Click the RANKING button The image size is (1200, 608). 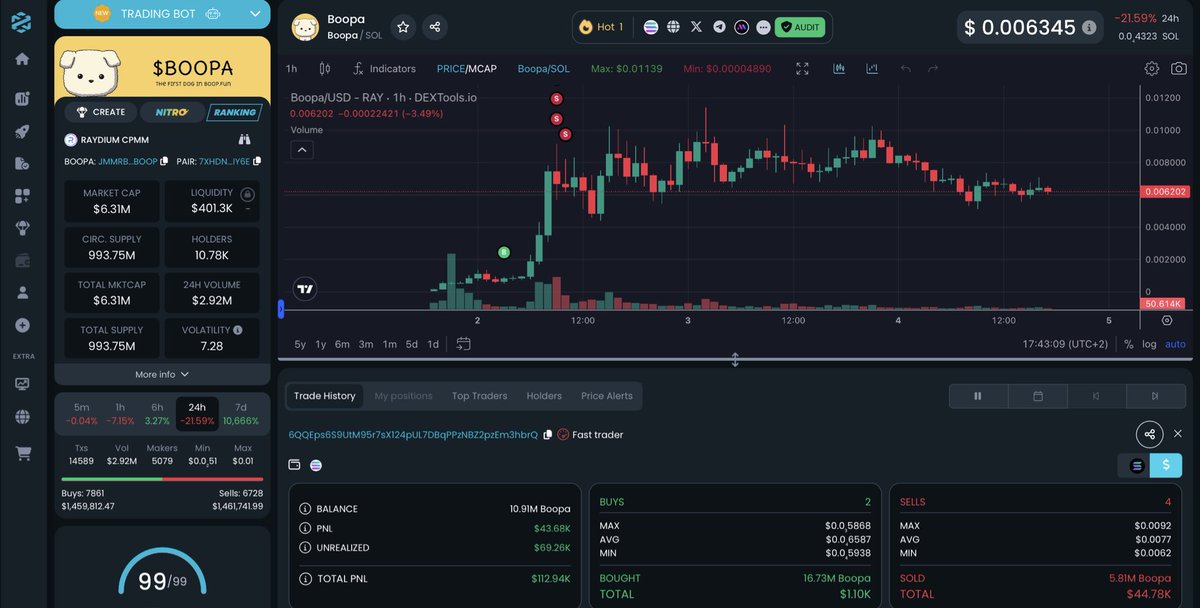tap(234, 112)
